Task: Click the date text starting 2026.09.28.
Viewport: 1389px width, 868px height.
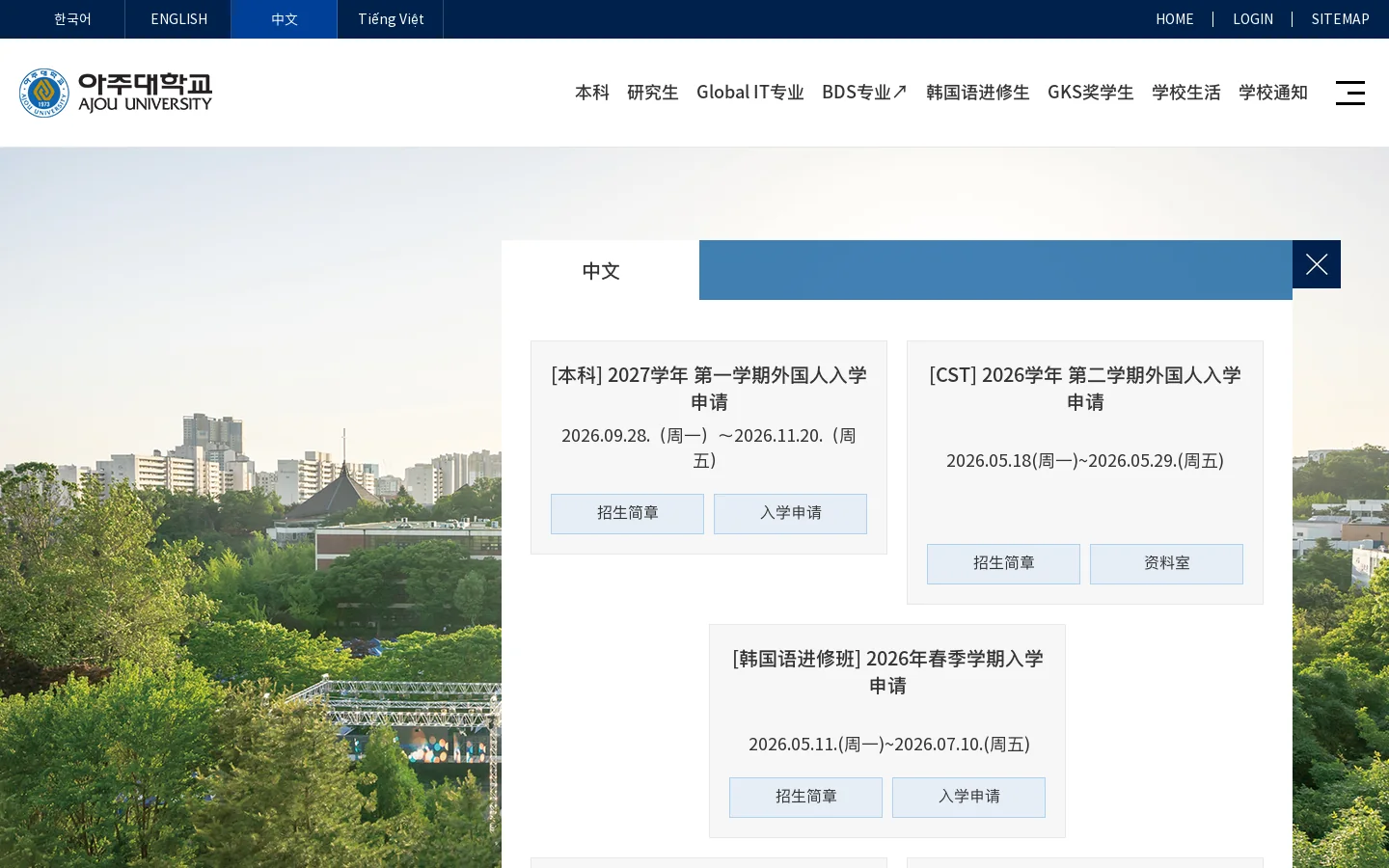Action: pos(709,448)
